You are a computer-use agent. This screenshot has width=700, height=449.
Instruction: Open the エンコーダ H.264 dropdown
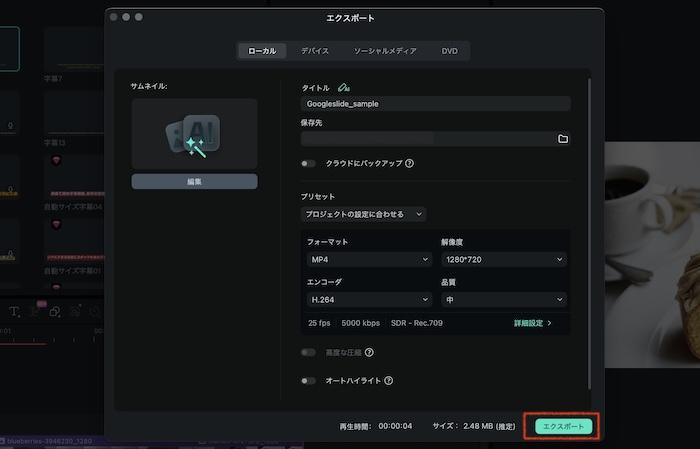(x=369, y=299)
